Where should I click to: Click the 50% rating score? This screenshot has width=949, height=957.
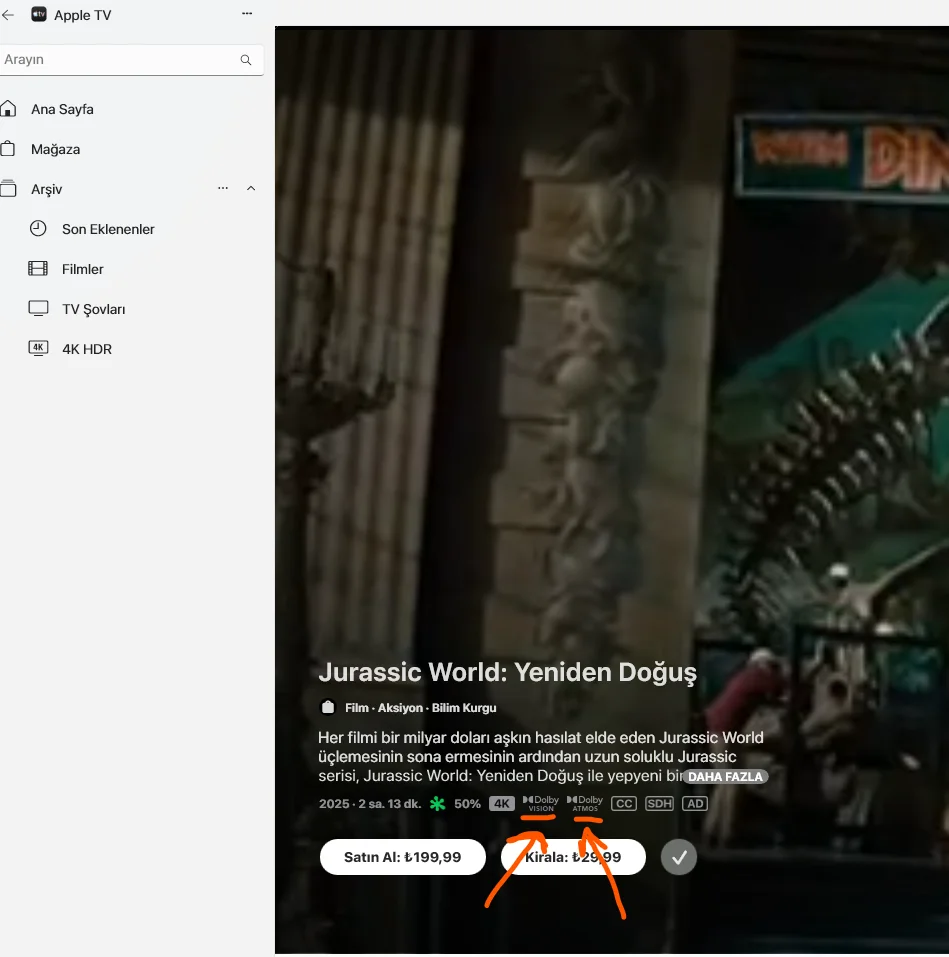pos(467,804)
